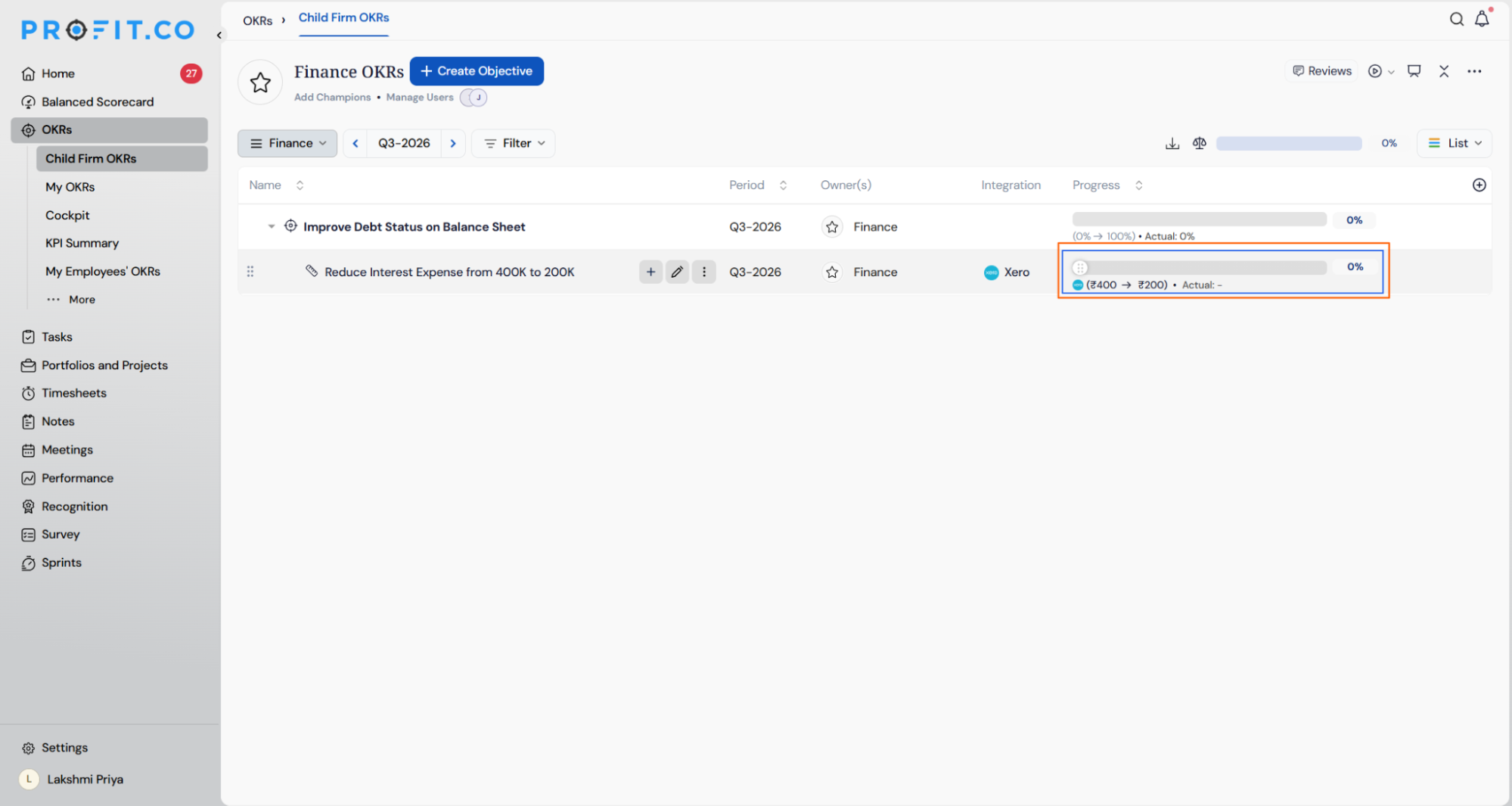1512x806 pixels.
Task: Open the vertical dots menu on the key result row
Action: (703, 272)
